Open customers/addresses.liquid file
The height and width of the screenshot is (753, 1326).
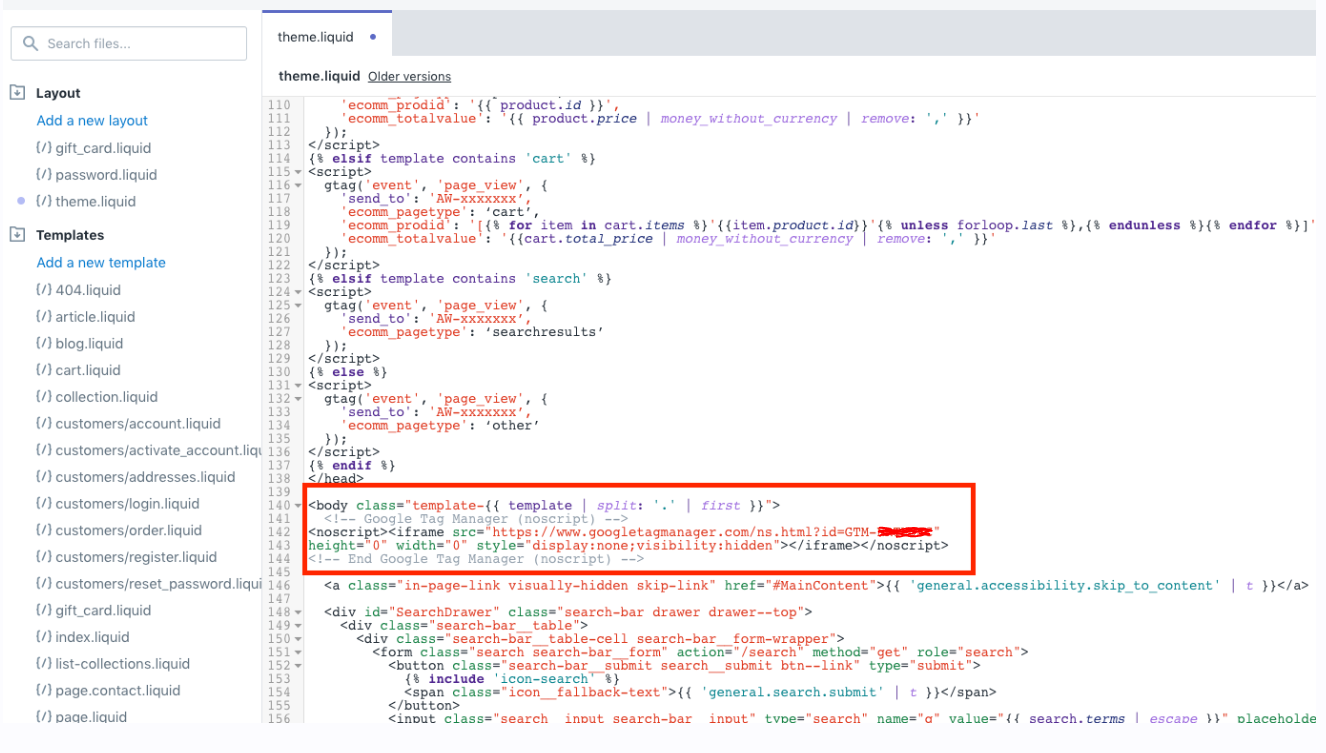[x=145, y=477]
